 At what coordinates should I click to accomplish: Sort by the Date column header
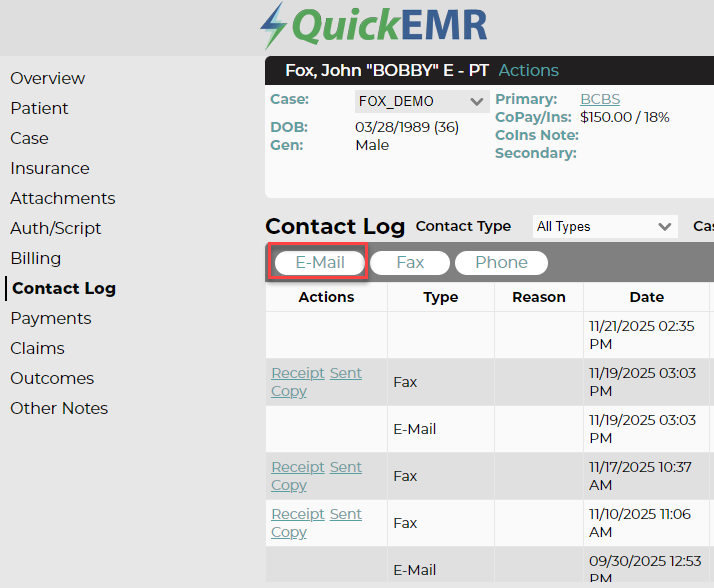646,297
